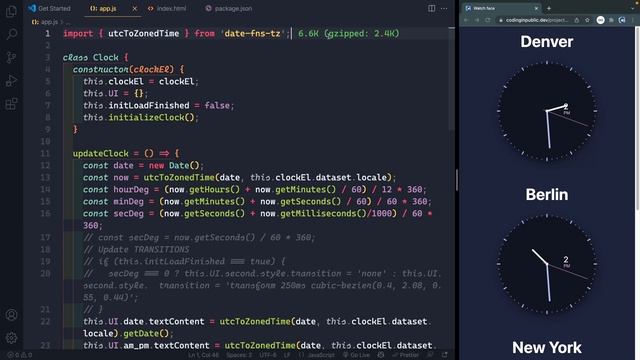640x360 pixels.
Task: Change the Spaces indentation setting in status bar
Action: [x=240, y=355]
